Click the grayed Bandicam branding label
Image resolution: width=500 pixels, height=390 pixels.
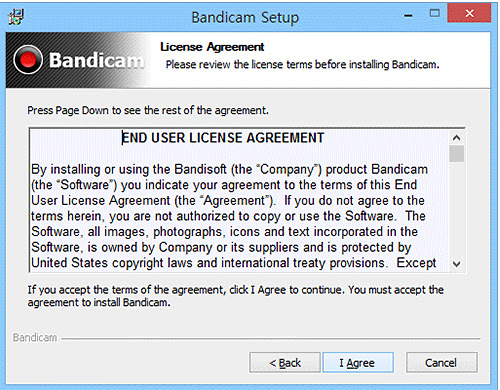[35, 338]
